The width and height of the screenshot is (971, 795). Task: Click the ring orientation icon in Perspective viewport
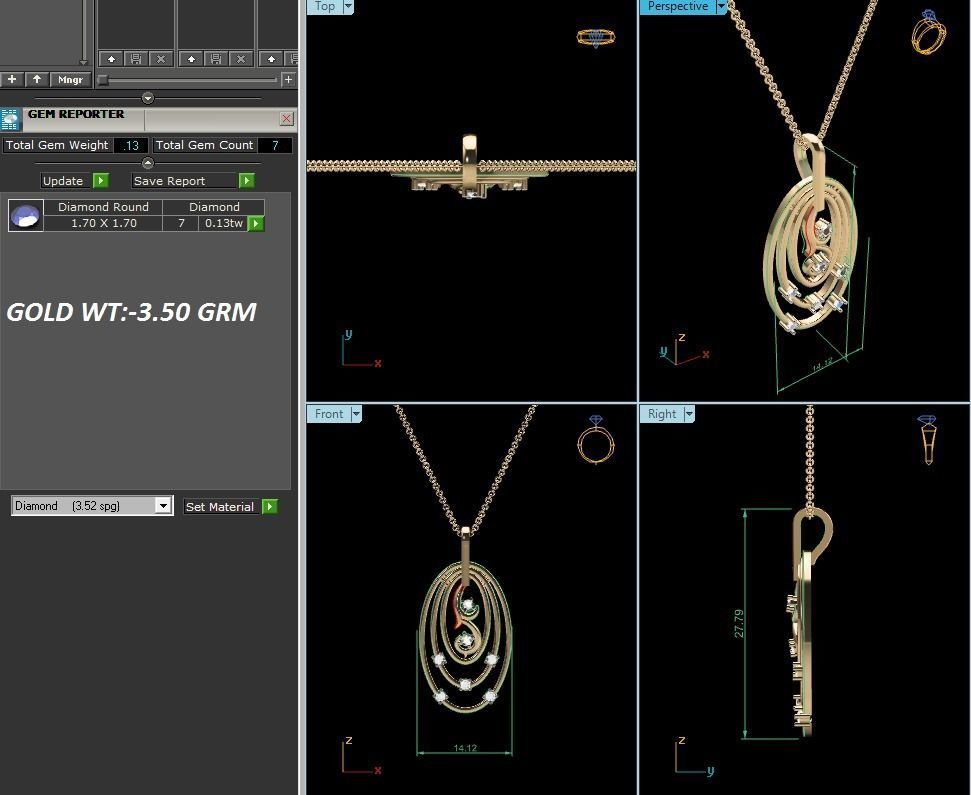tap(929, 32)
